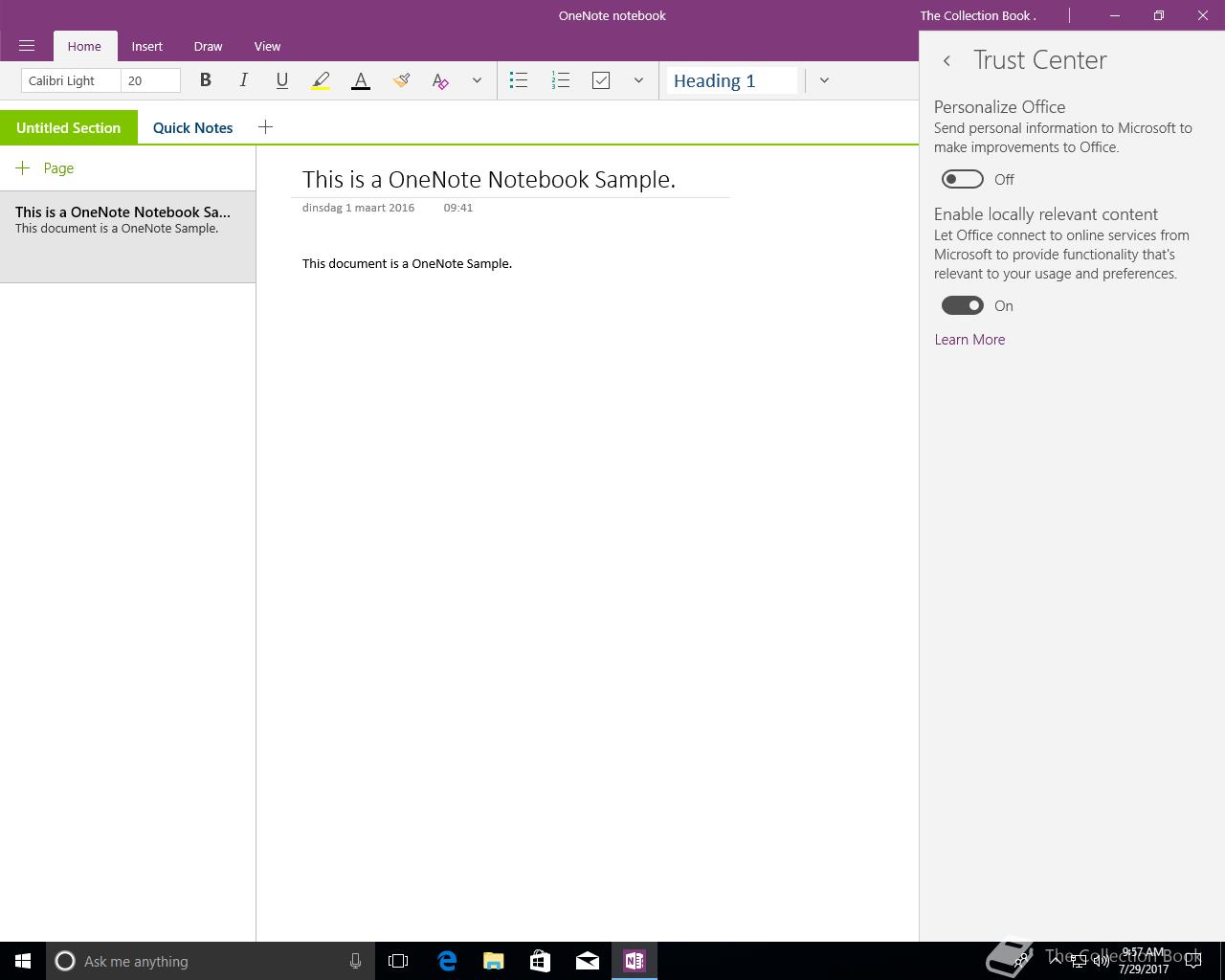Underline the selected text
Screen dimensions: 1225x980
[x=281, y=80]
